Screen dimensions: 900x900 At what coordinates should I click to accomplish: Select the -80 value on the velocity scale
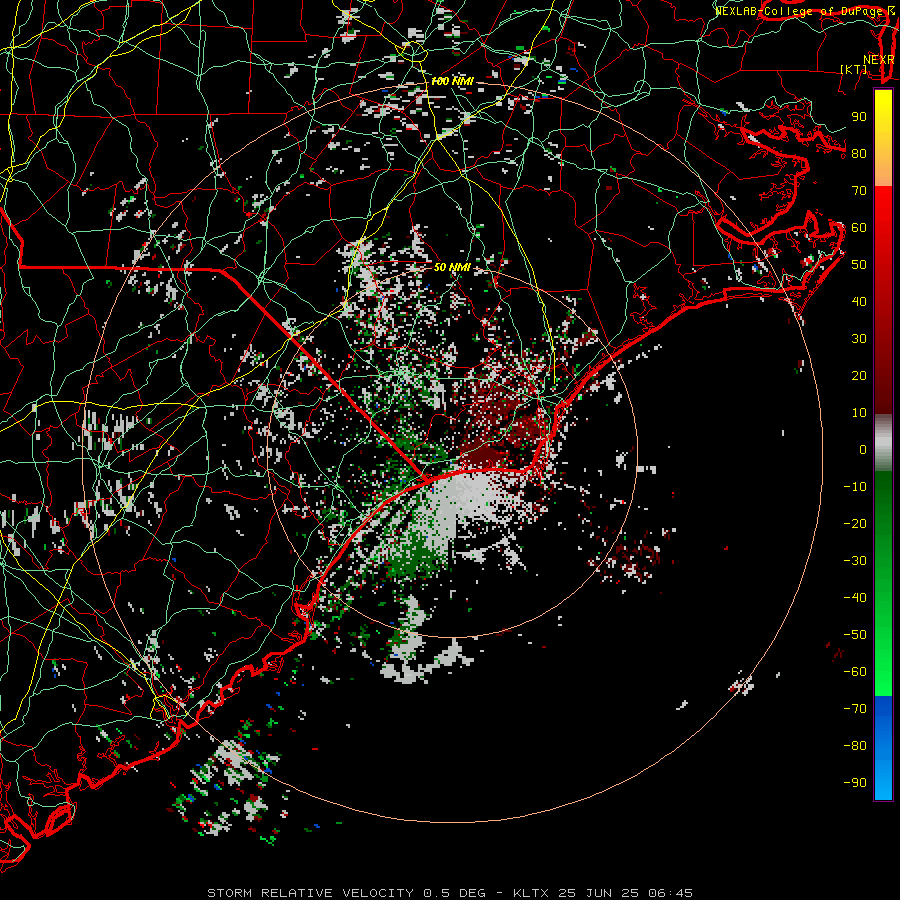(x=855, y=746)
